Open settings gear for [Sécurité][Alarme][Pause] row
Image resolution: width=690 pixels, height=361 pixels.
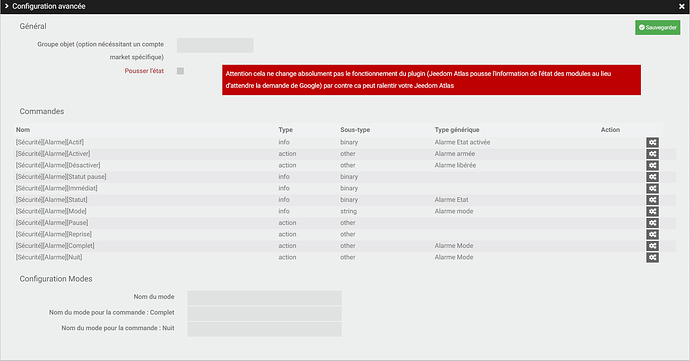(x=652, y=223)
